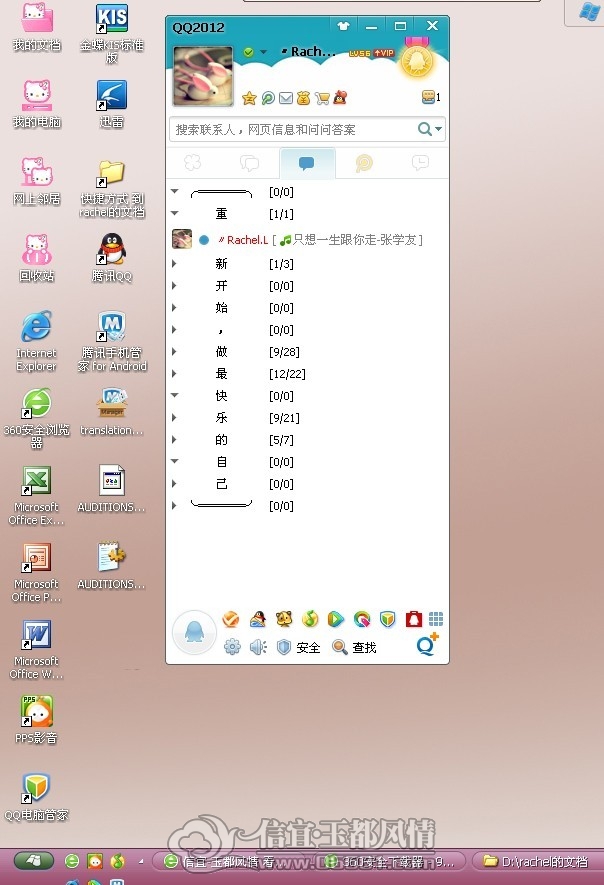Viewport: 604px width, 885px height.
Task: Click the QQ user avatar picture
Action: point(203,76)
